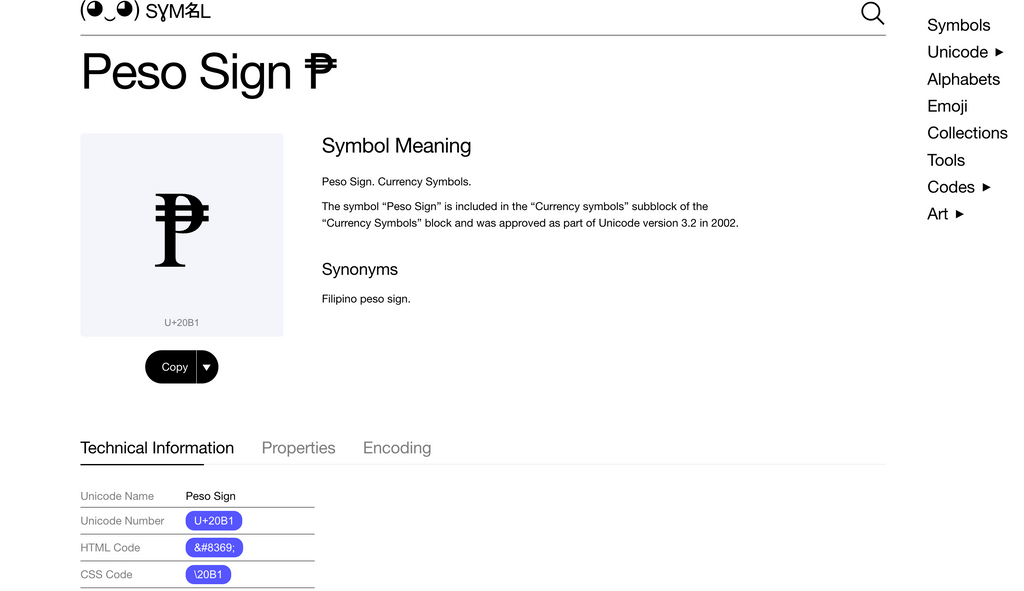Copy the Unicode Number U+20B1 badge
Screen dimensions: 1024x591
(x=213, y=520)
